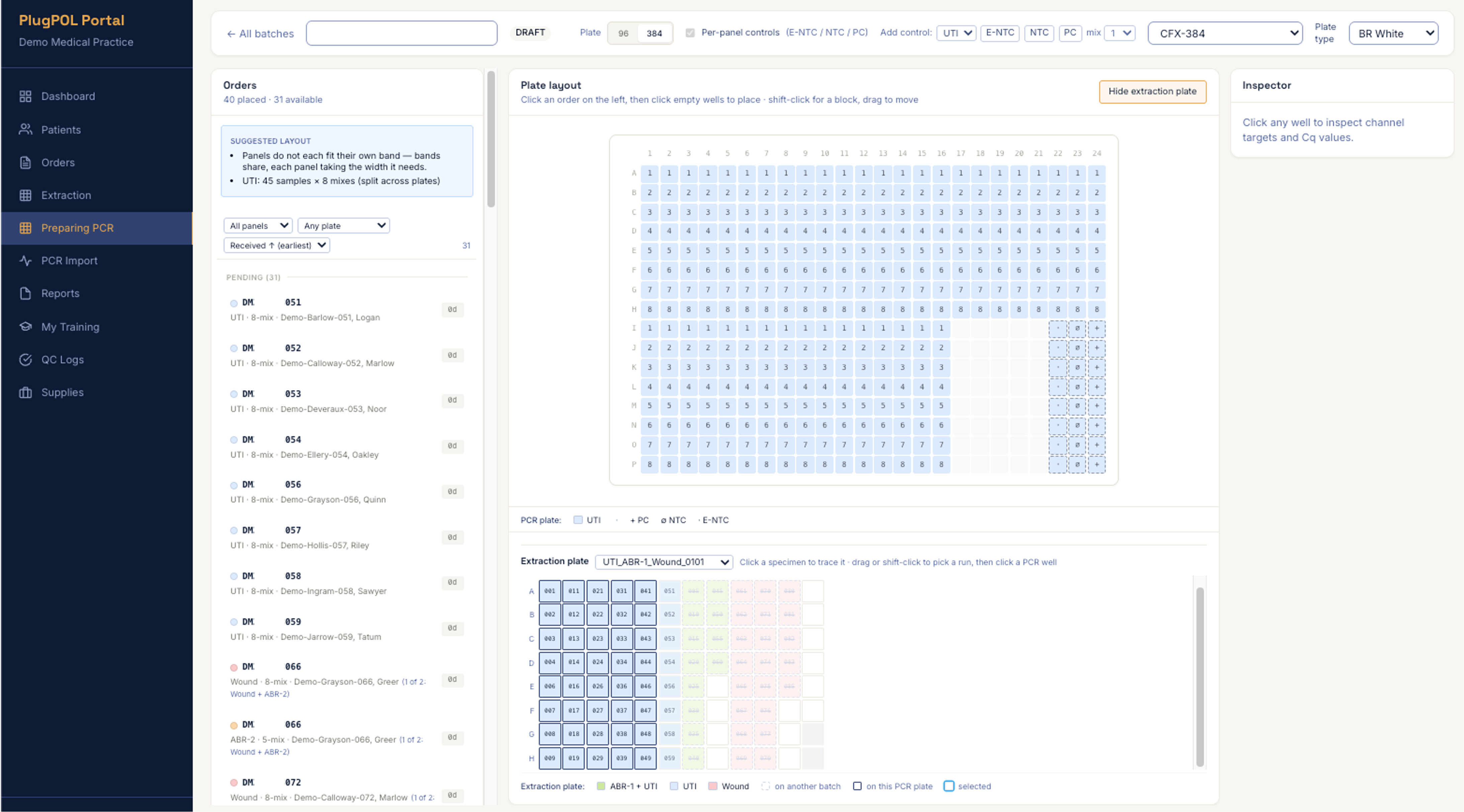Click the NTC control well in row M
This screenshot has height=812, width=1464.
[1077, 406]
